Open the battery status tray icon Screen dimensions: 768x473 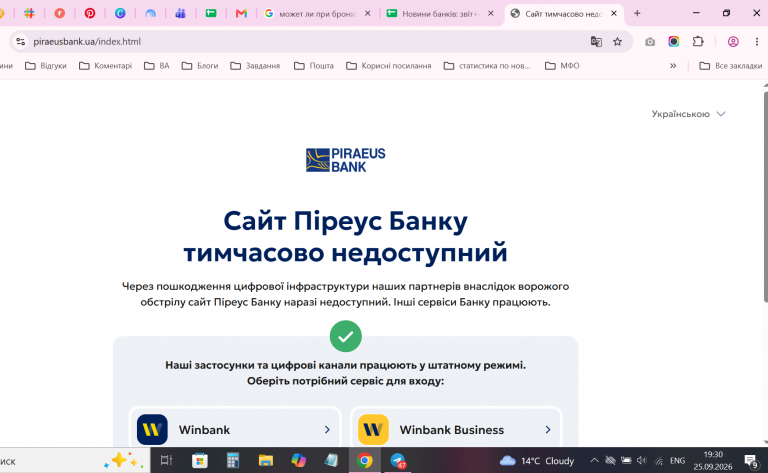626,461
